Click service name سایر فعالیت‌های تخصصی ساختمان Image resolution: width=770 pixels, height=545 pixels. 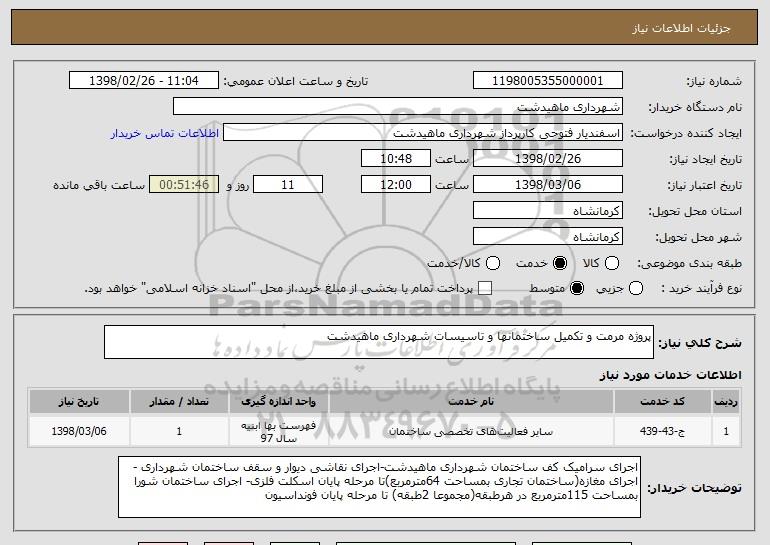(x=471, y=432)
